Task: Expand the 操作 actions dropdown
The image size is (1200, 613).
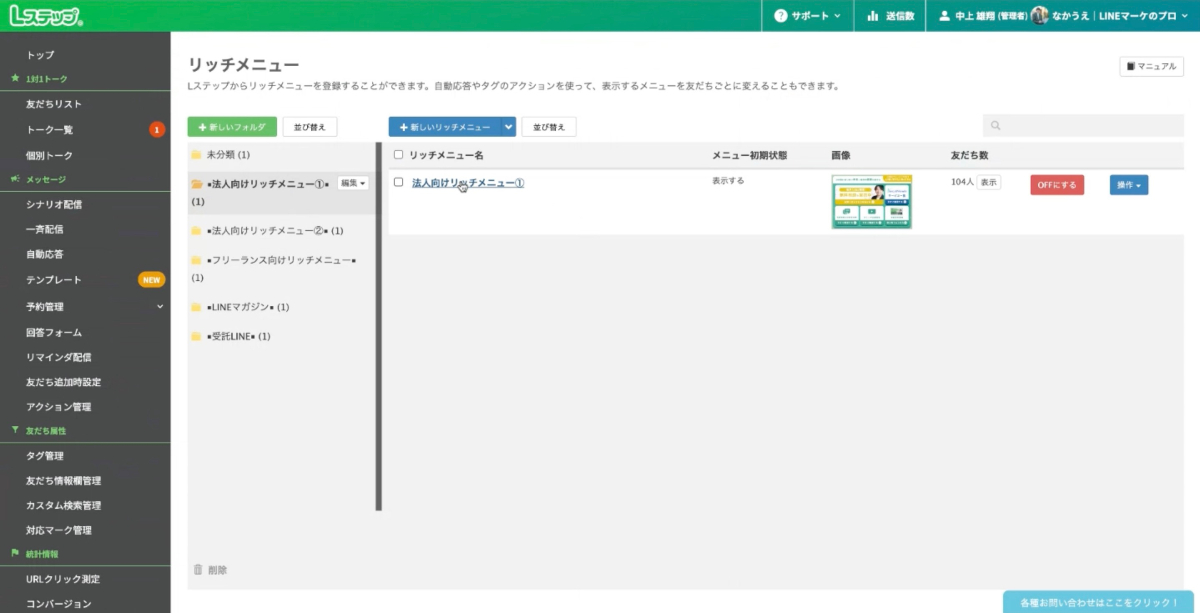Action: pos(1128,184)
